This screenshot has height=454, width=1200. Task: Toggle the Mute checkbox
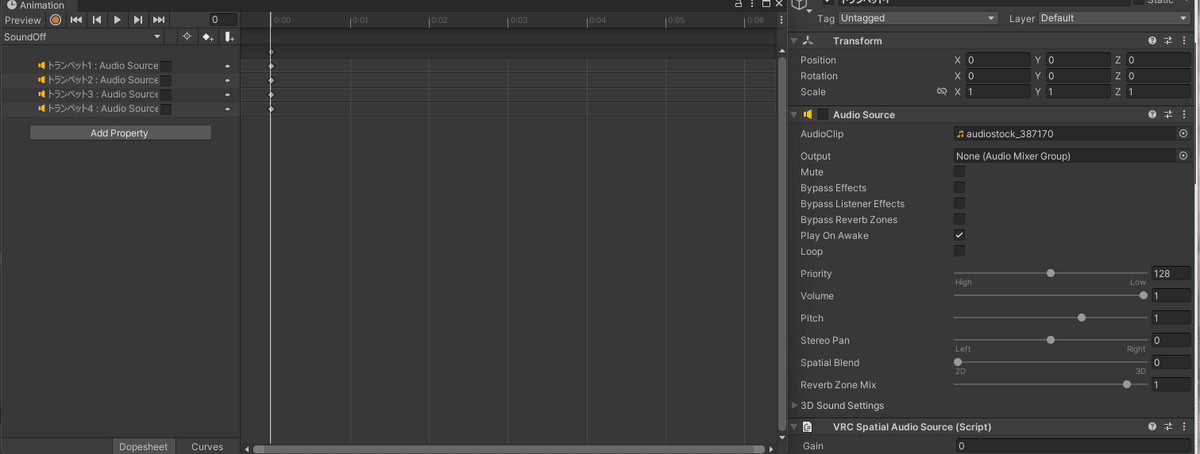pyautogui.click(x=959, y=172)
